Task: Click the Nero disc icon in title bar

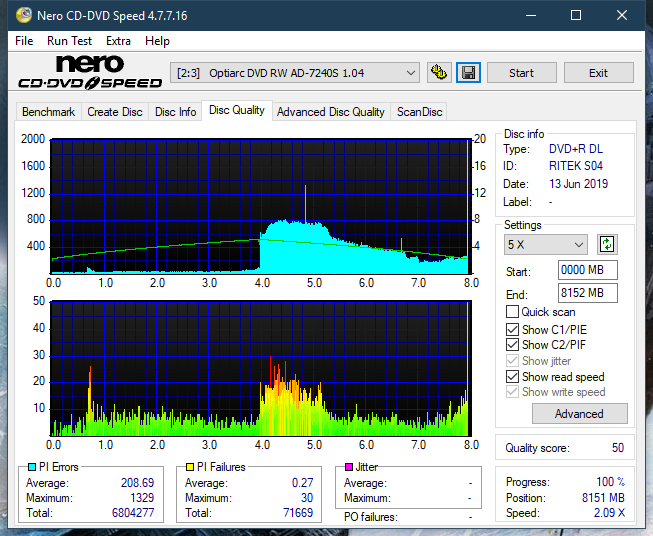Action: click(24, 15)
